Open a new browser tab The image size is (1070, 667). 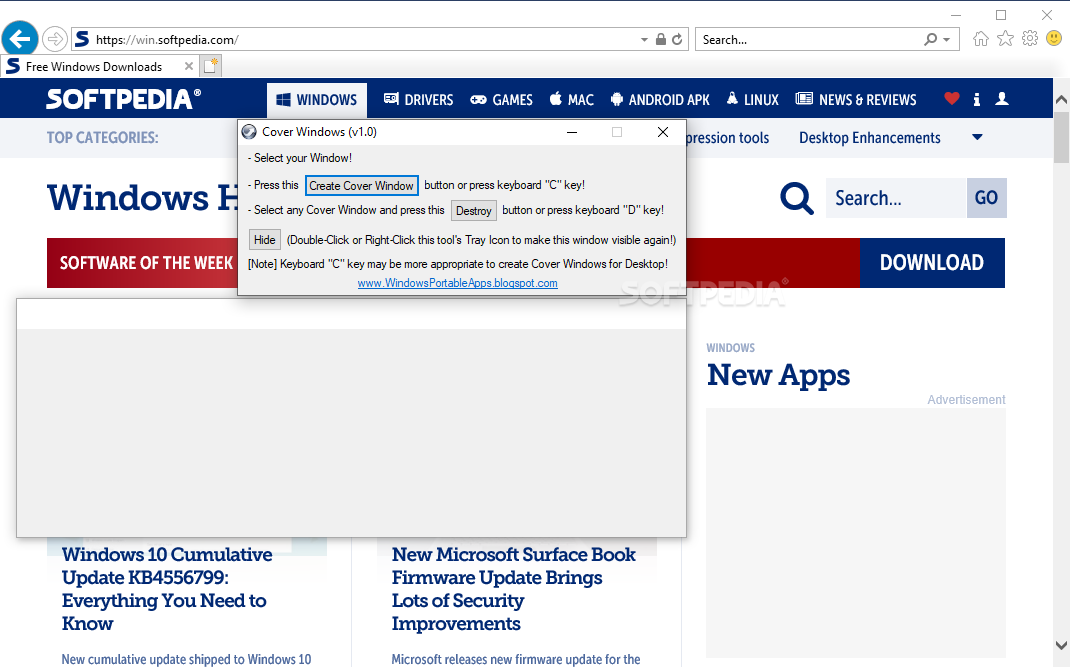pos(211,66)
